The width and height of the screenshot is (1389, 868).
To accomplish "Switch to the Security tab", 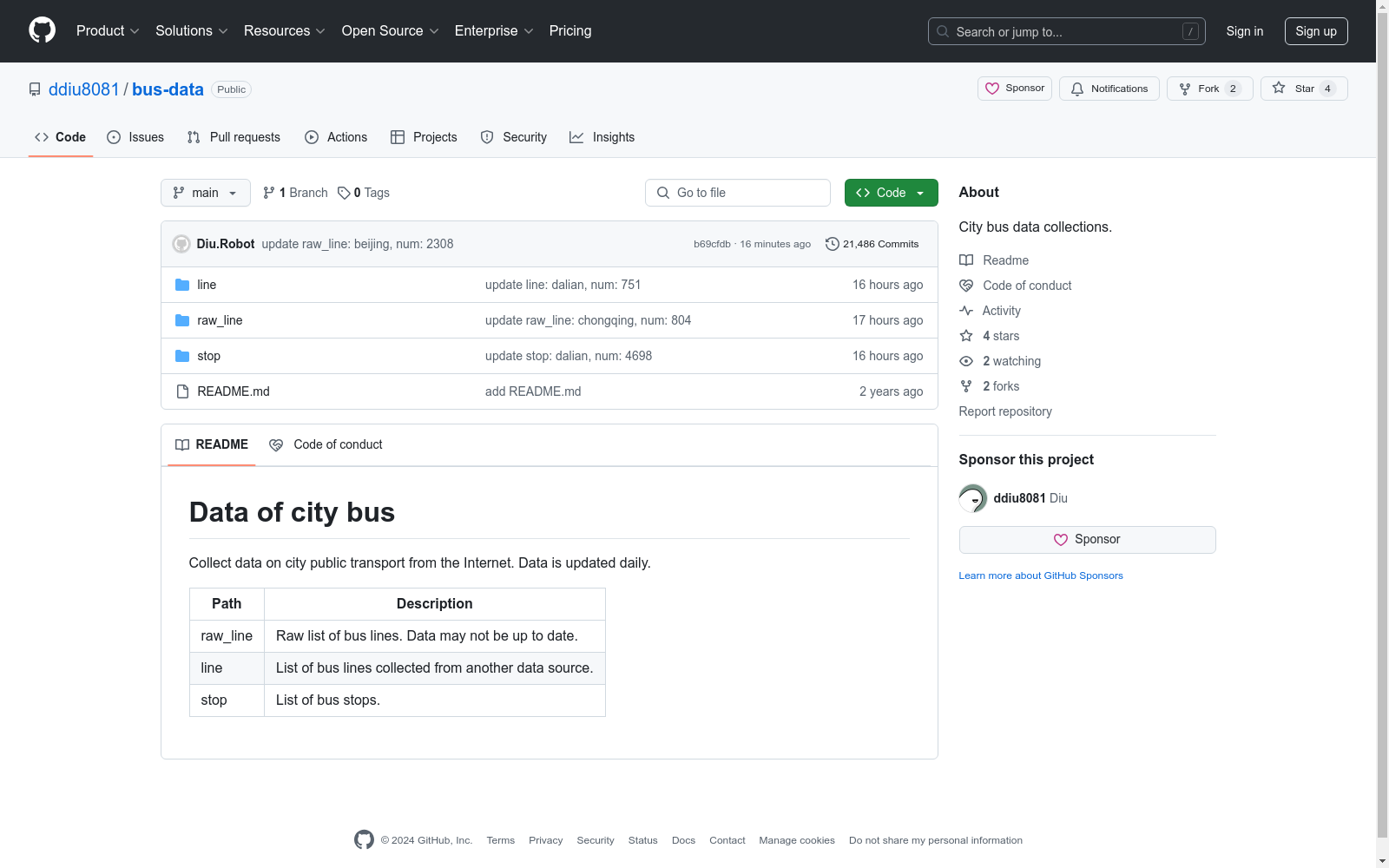I will (514, 137).
